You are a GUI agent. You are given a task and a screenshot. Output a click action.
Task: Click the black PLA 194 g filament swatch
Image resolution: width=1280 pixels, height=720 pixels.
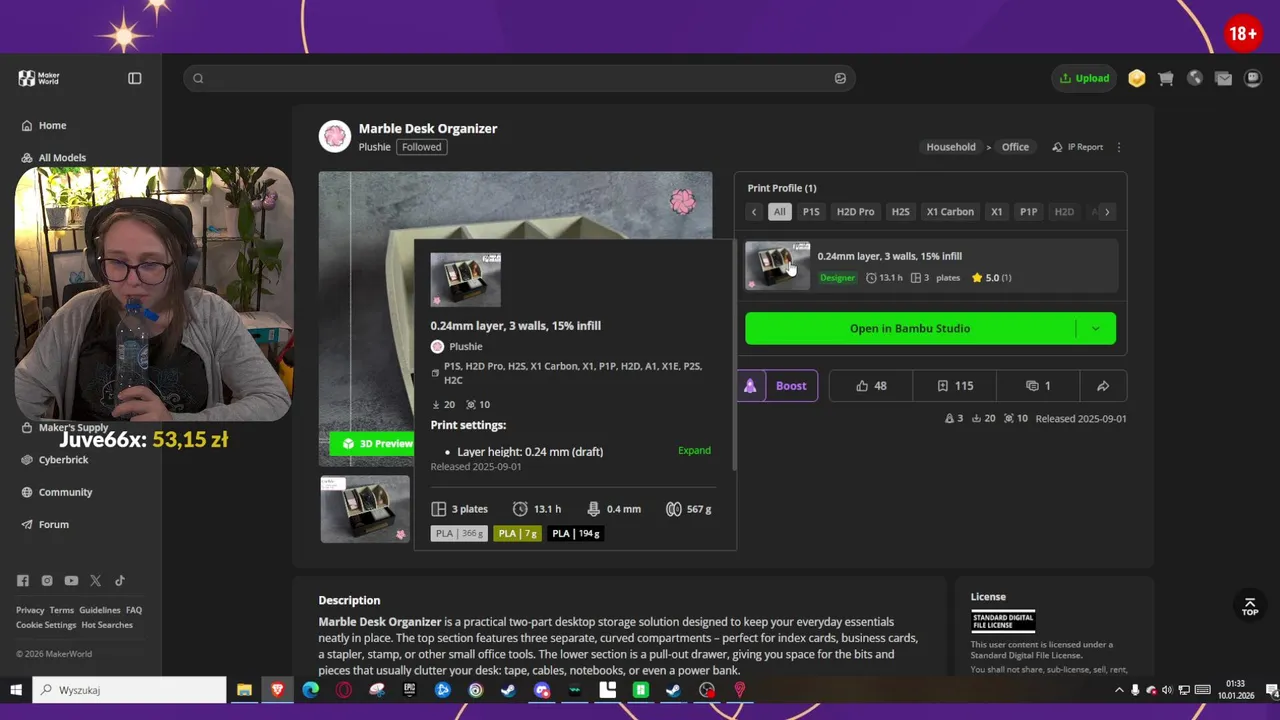click(576, 534)
